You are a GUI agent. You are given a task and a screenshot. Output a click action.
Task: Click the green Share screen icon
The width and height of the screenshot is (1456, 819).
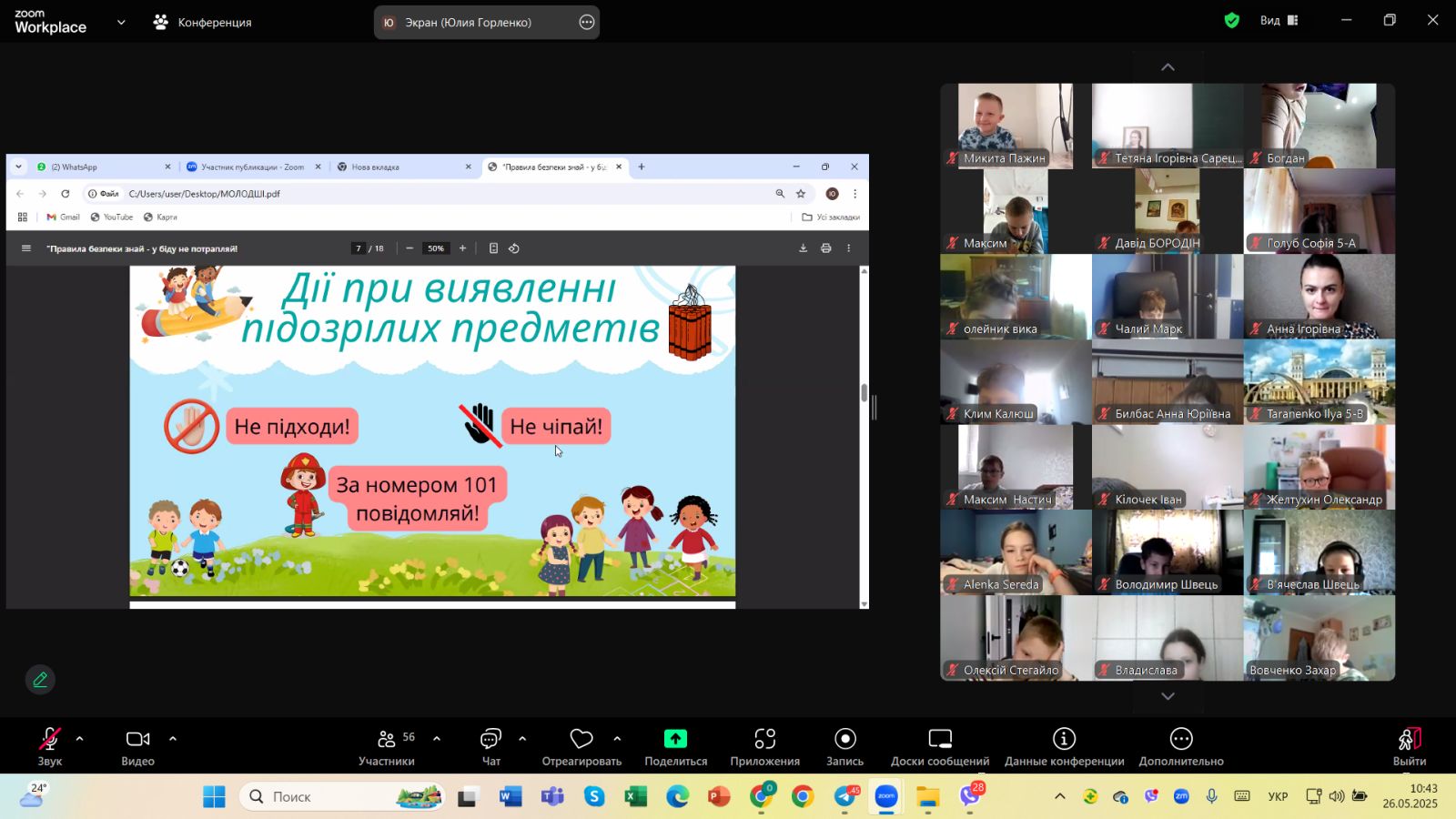675,739
